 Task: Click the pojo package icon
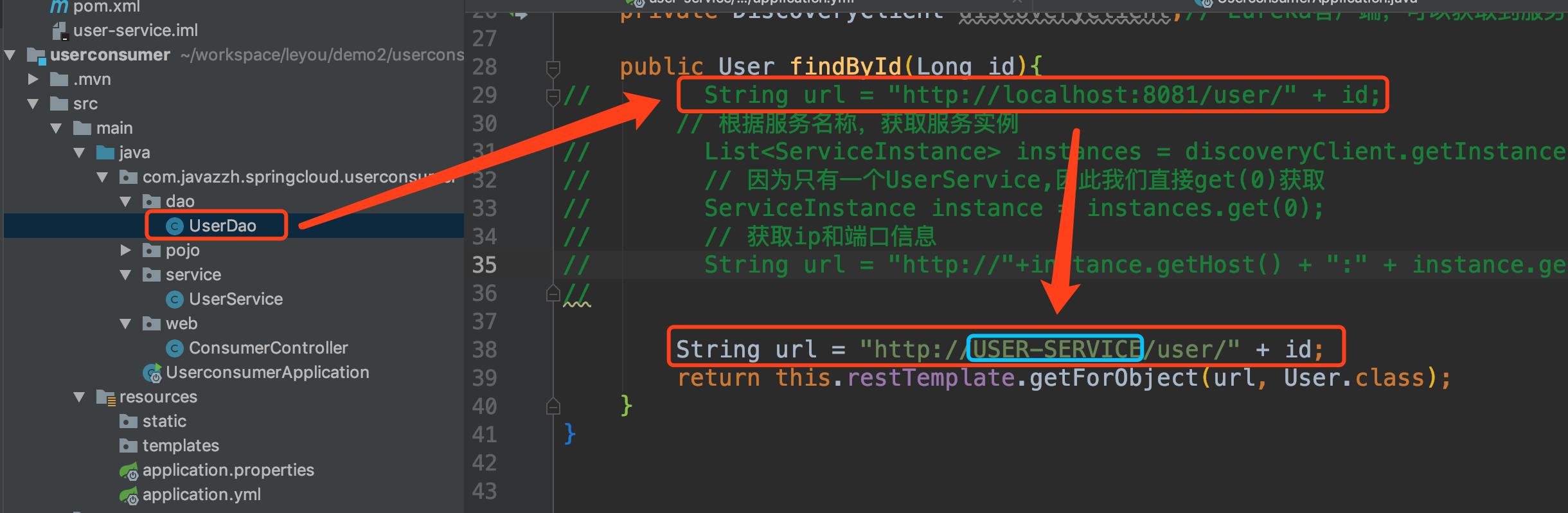[x=152, y=251]
